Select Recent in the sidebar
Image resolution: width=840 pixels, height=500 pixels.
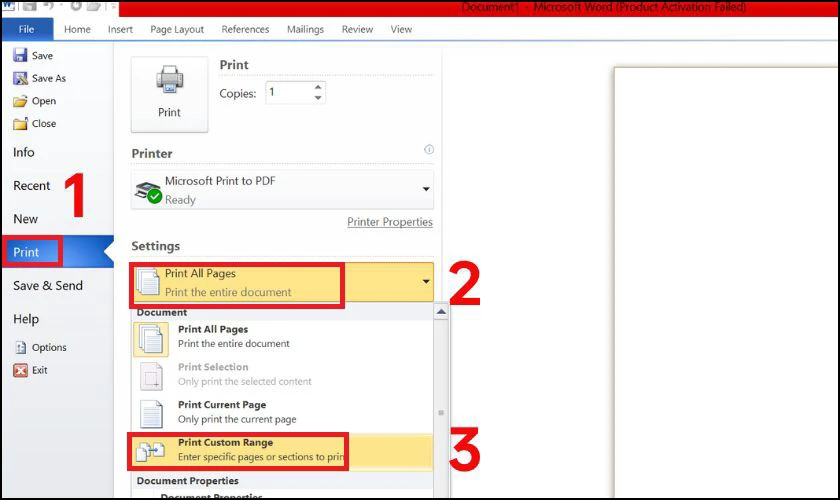pos(32,185)
